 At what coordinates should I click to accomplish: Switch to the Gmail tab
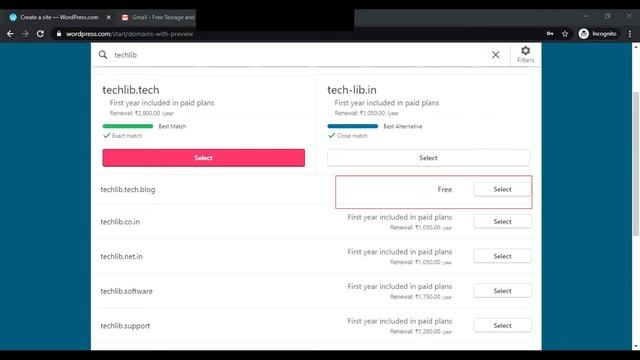click(x=157, y=17)
